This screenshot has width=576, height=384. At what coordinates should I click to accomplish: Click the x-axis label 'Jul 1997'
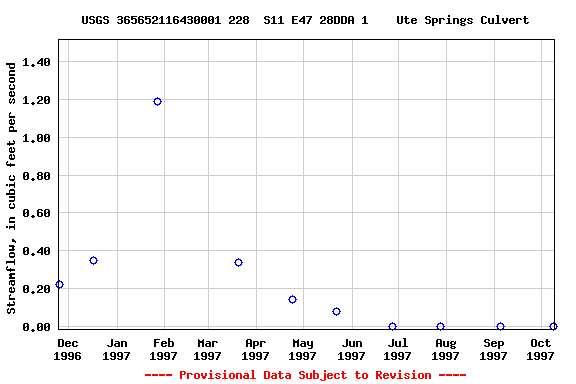397,349
